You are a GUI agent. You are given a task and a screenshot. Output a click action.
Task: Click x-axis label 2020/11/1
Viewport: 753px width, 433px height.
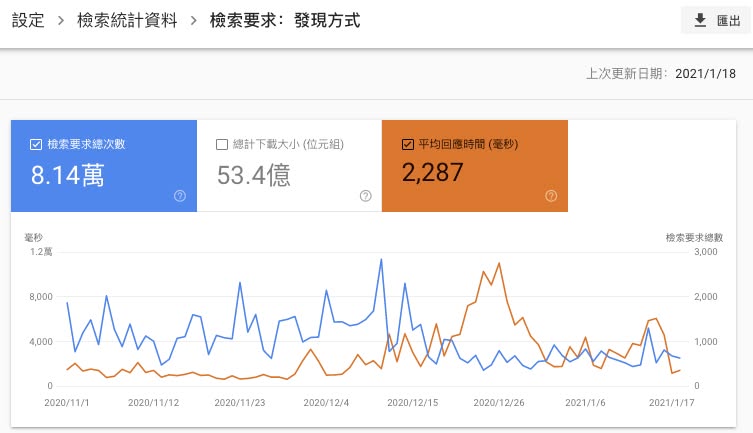(67, 402)
